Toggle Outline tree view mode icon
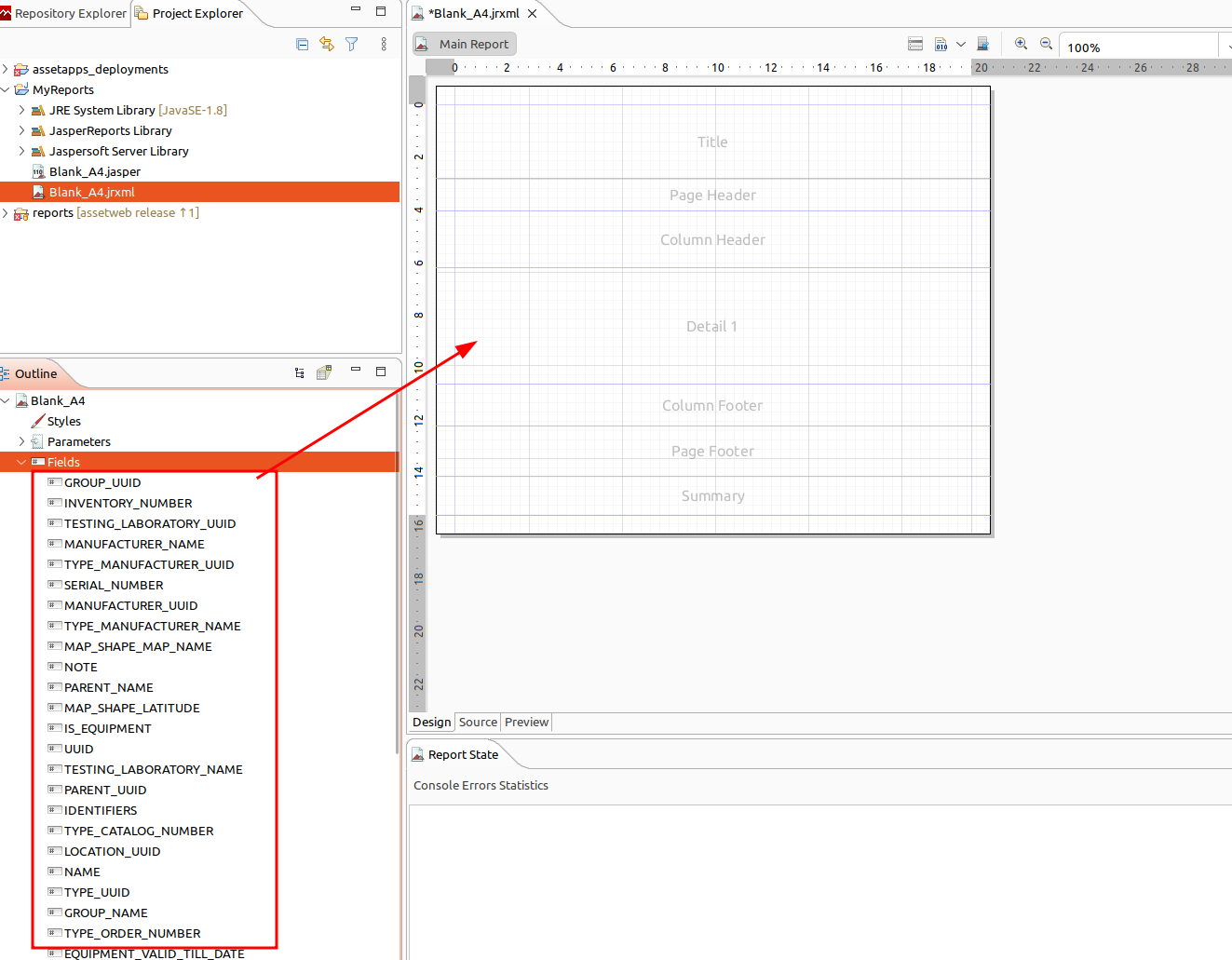Image resolution: width=1232 pixels, height=960 pixels. (300, 373)
